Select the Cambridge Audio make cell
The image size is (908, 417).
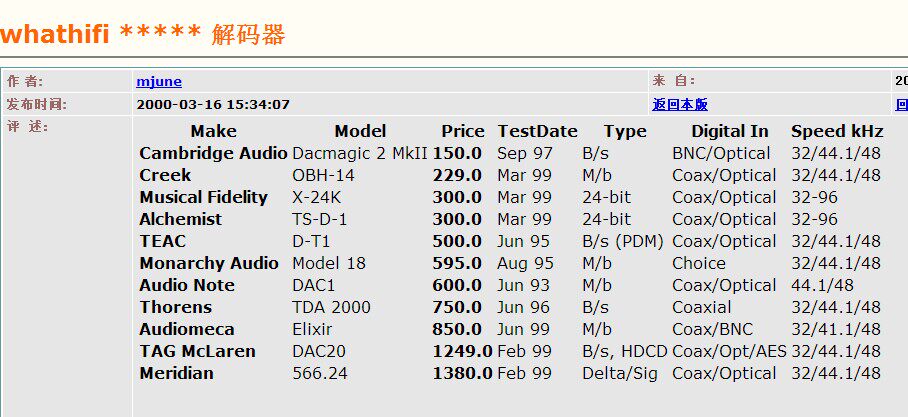point(213,153)
